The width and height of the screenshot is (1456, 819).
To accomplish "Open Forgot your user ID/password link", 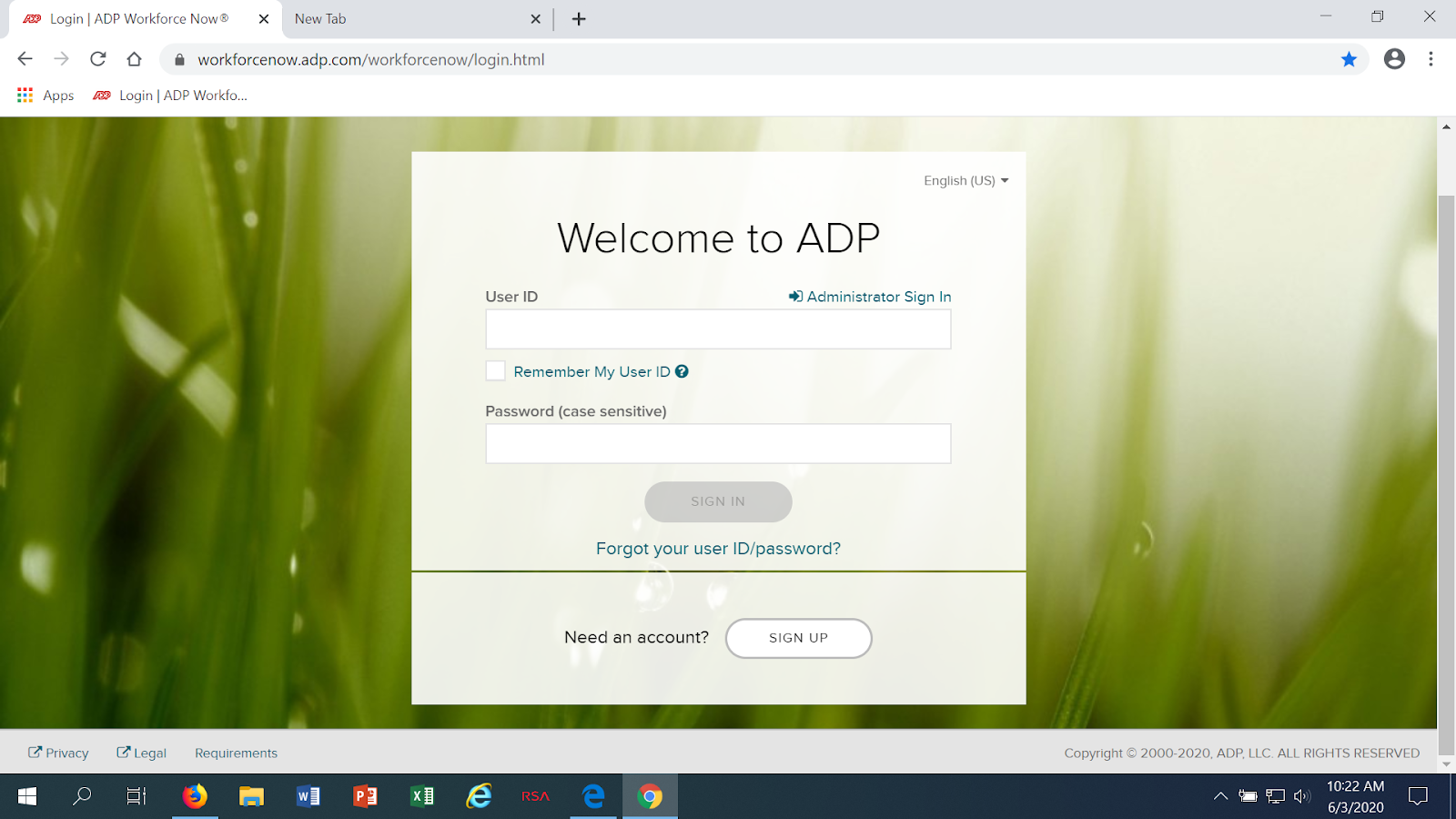I will (718, 549).
